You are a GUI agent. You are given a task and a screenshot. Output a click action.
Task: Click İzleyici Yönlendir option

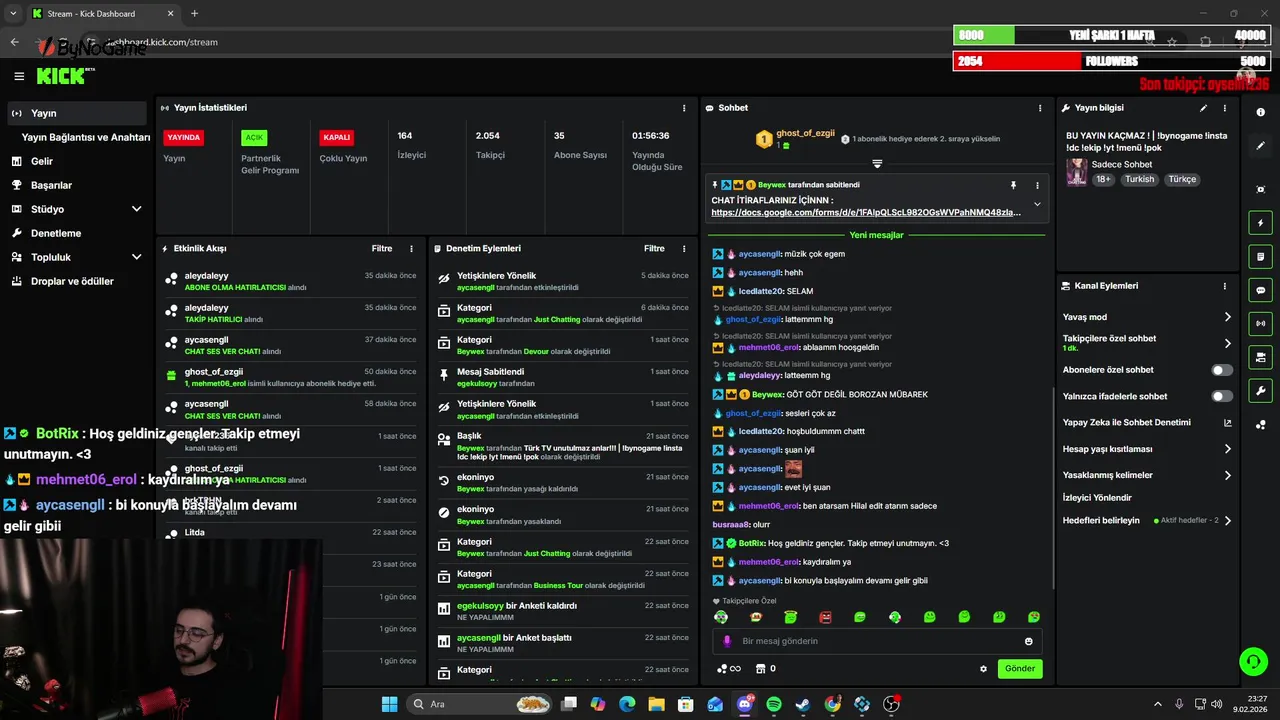tap(1097, 498)
